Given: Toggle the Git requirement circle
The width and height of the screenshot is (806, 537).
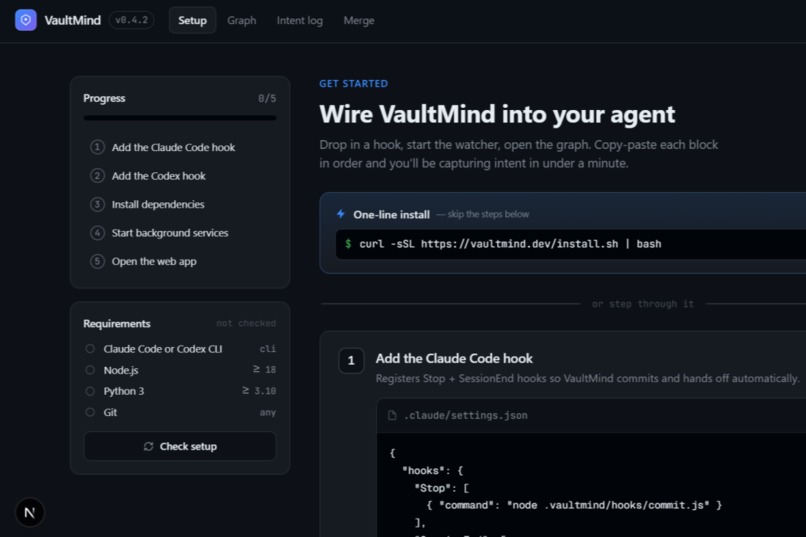Looking at the screenshot, I should [x=90, y=412].
